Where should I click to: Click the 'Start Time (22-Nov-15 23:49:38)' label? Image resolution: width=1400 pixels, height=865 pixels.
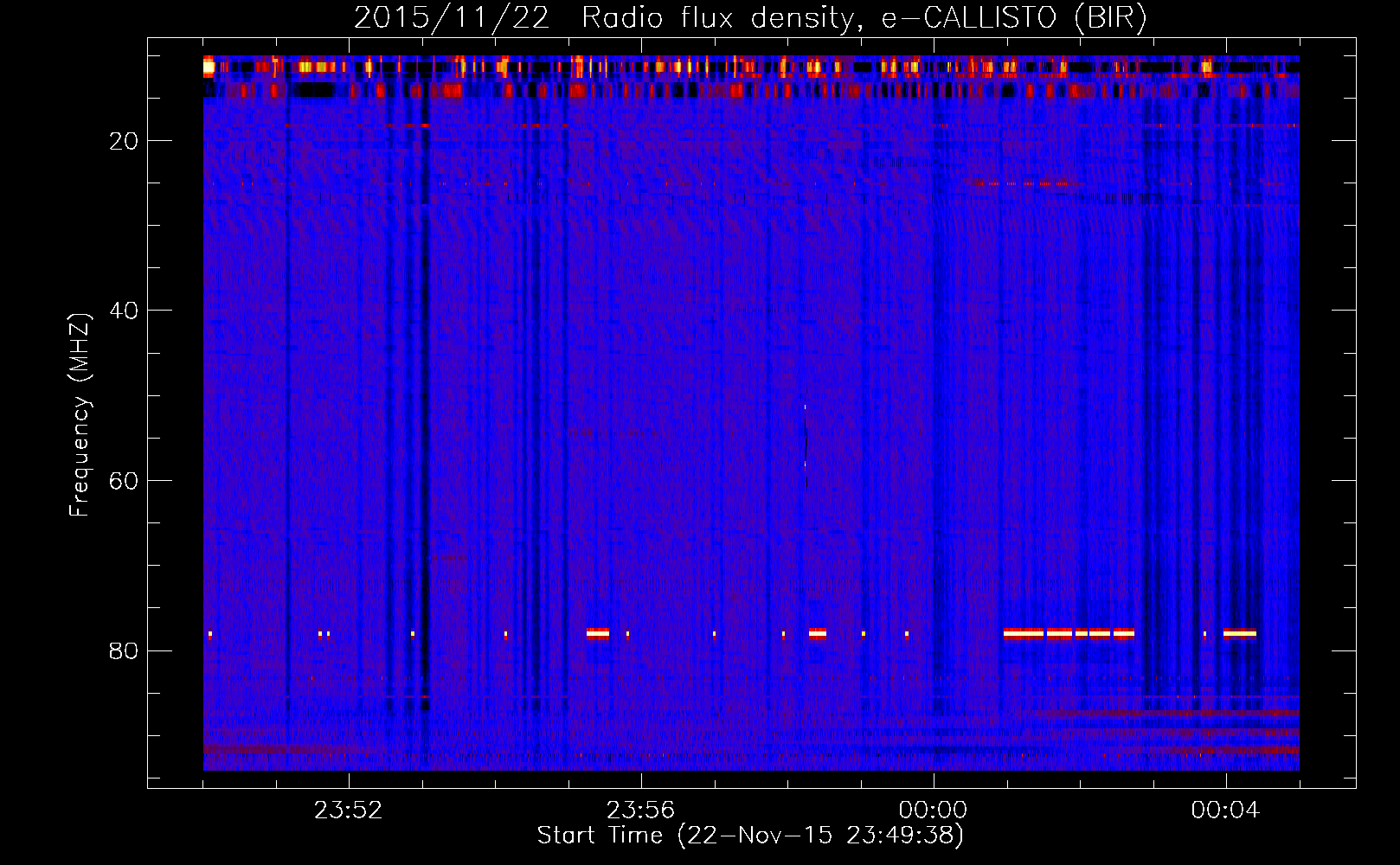pyautogui.click(x=750, y=836)
